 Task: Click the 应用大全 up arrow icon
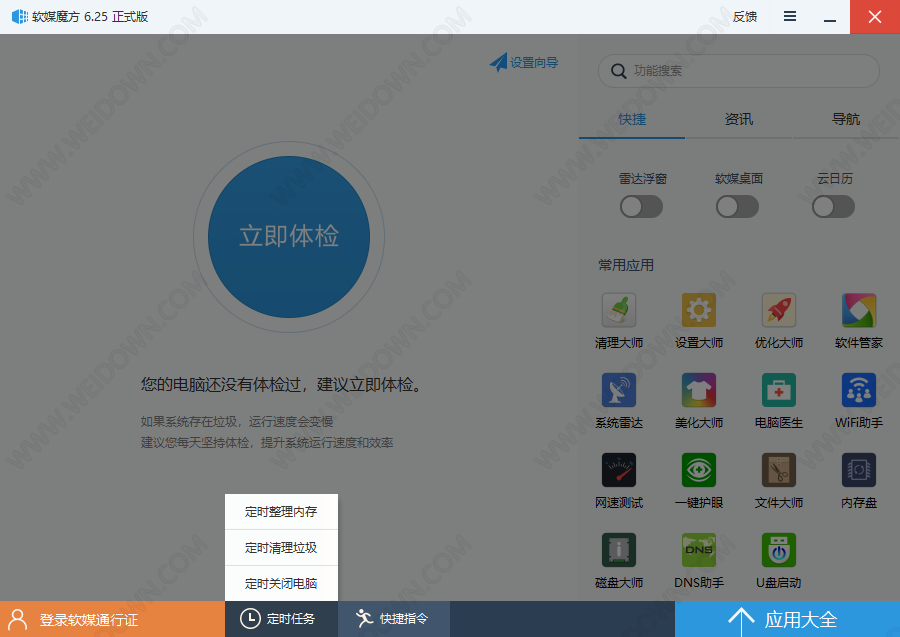point(742,620)
